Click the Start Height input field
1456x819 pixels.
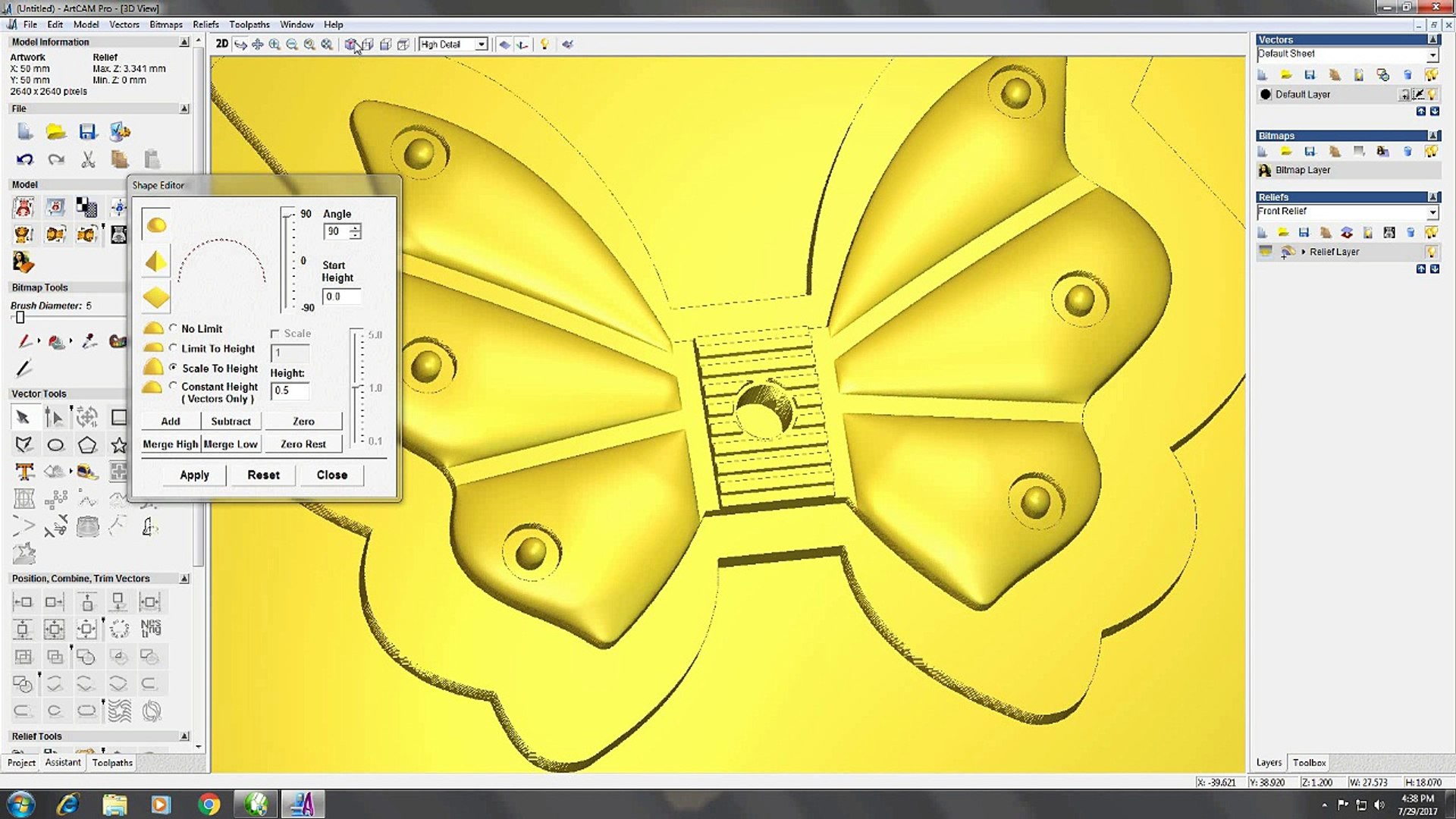[x=340, y=297]
